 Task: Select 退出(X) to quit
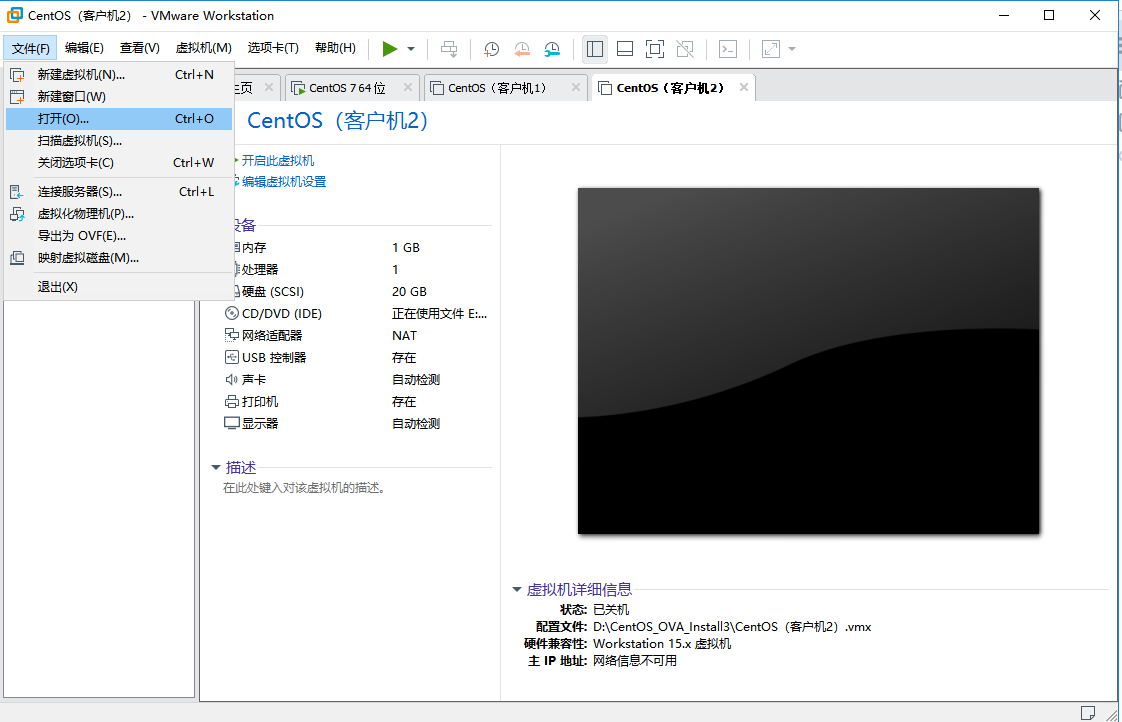(119, 287)
